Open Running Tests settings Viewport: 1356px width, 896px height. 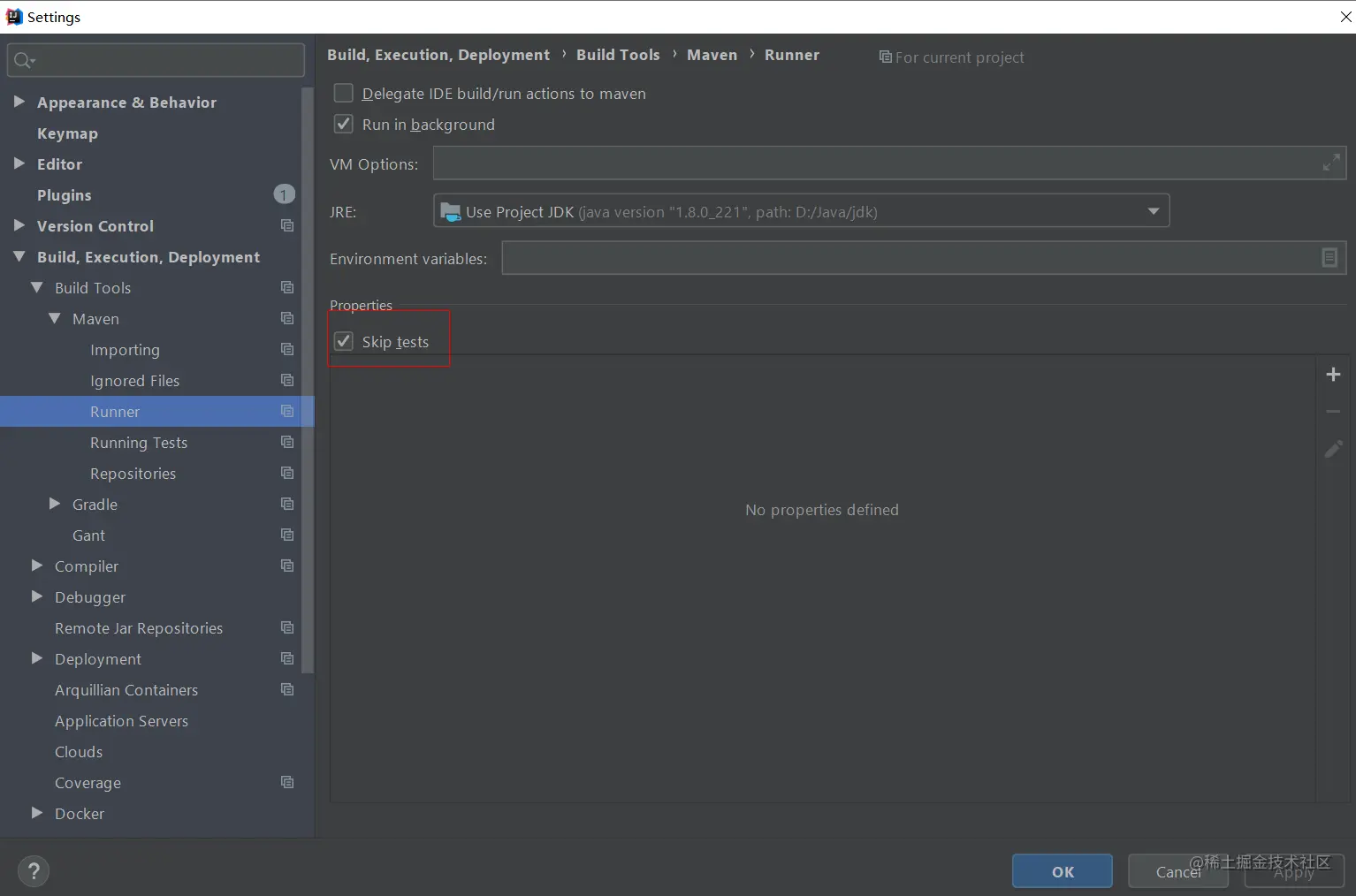pos(139,443)
